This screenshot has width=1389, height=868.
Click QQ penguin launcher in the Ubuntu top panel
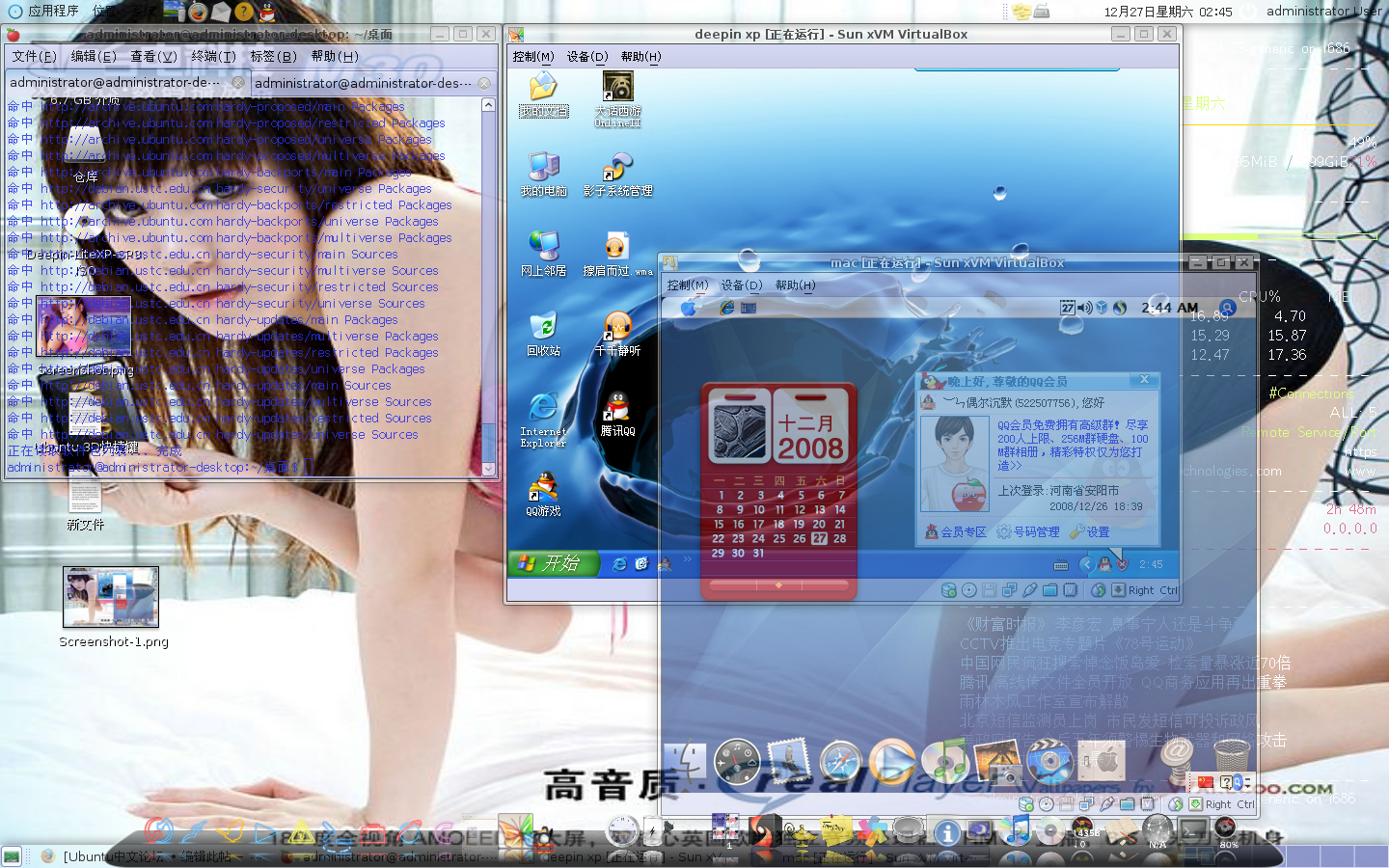267,12
